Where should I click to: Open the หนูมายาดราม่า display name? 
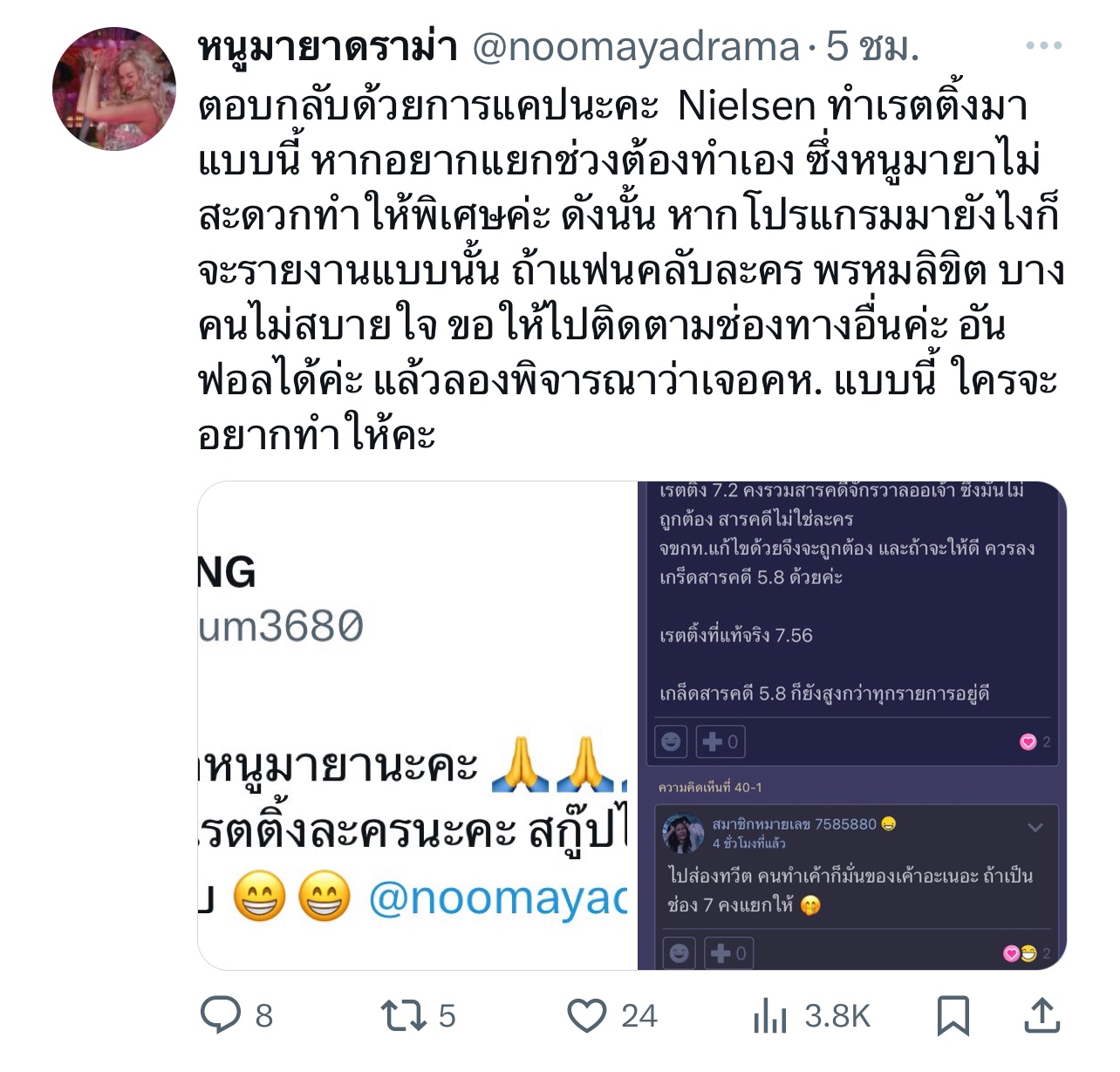(328, 47)
